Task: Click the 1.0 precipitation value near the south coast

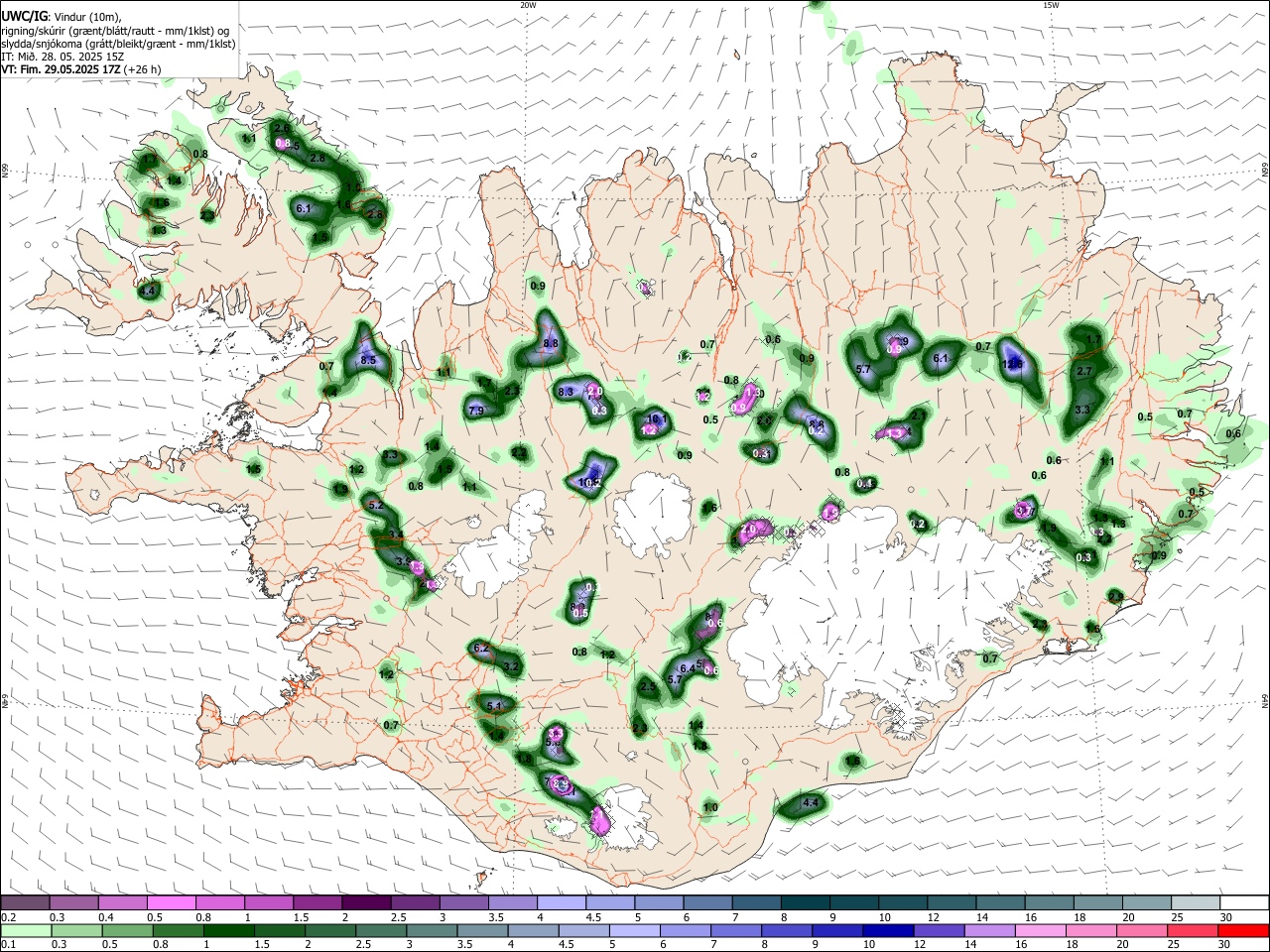Action: [x=710, y=808]
